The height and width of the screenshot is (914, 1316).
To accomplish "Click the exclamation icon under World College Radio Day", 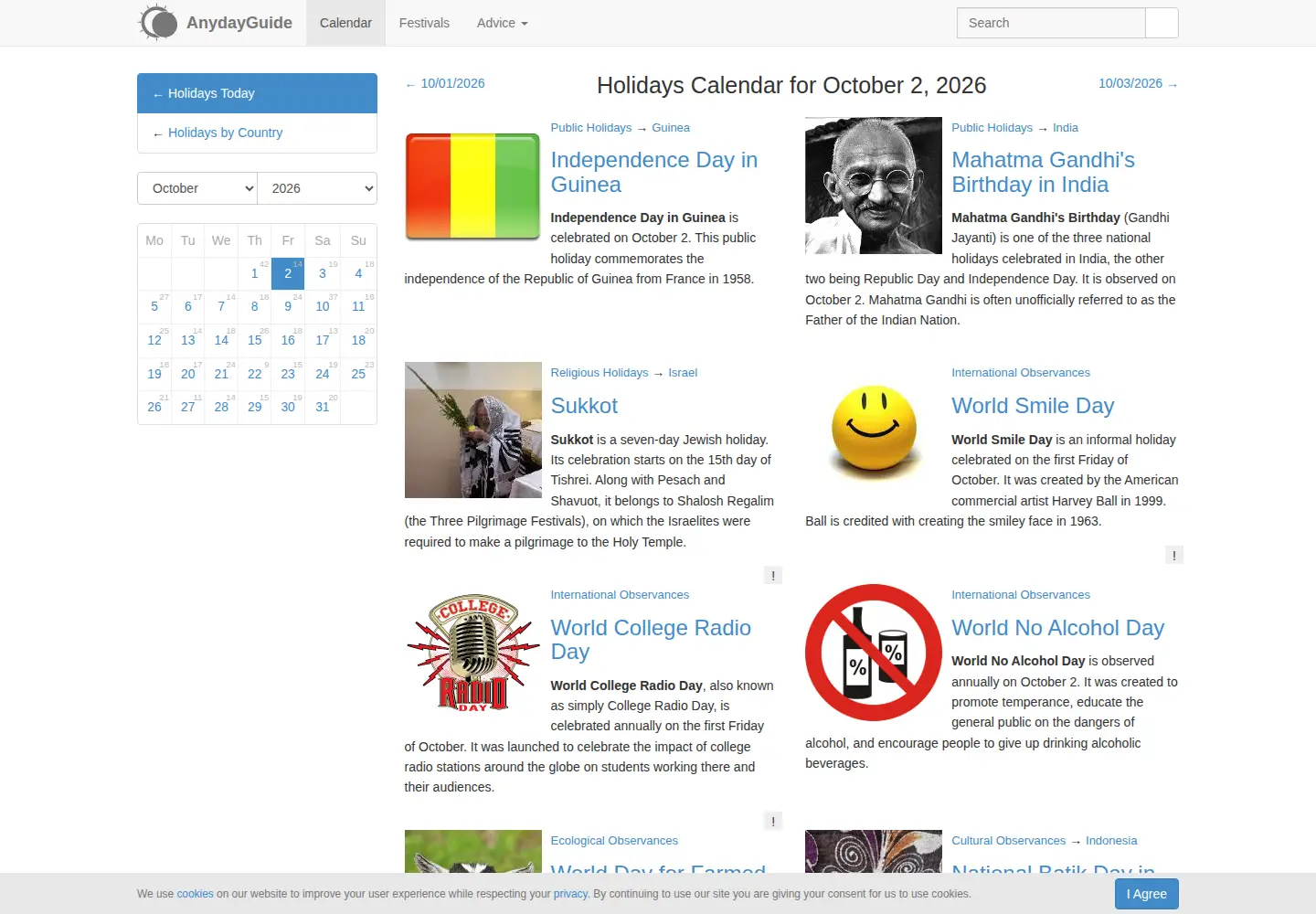I will 773,822.
